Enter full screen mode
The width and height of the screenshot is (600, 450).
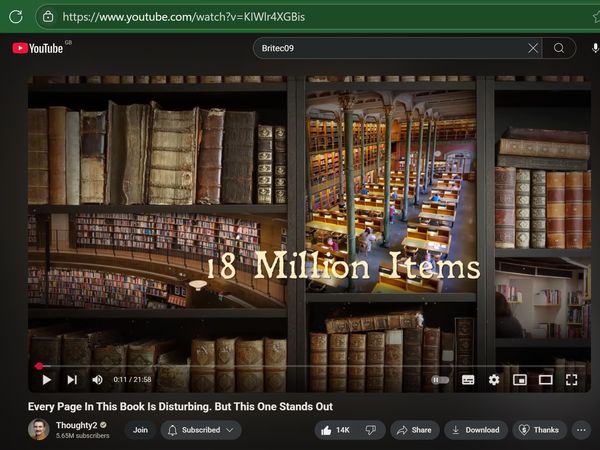571,380
